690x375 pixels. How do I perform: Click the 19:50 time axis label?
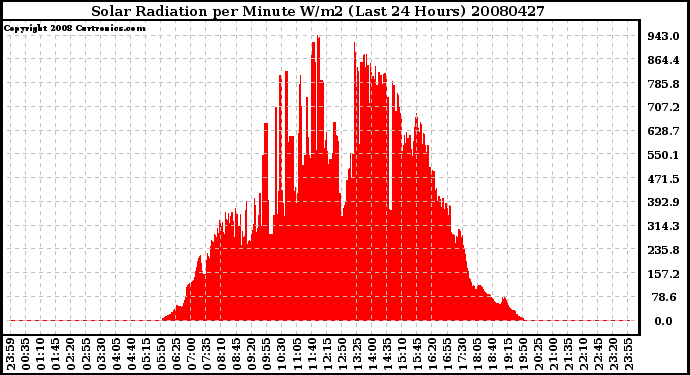[522, 354]
